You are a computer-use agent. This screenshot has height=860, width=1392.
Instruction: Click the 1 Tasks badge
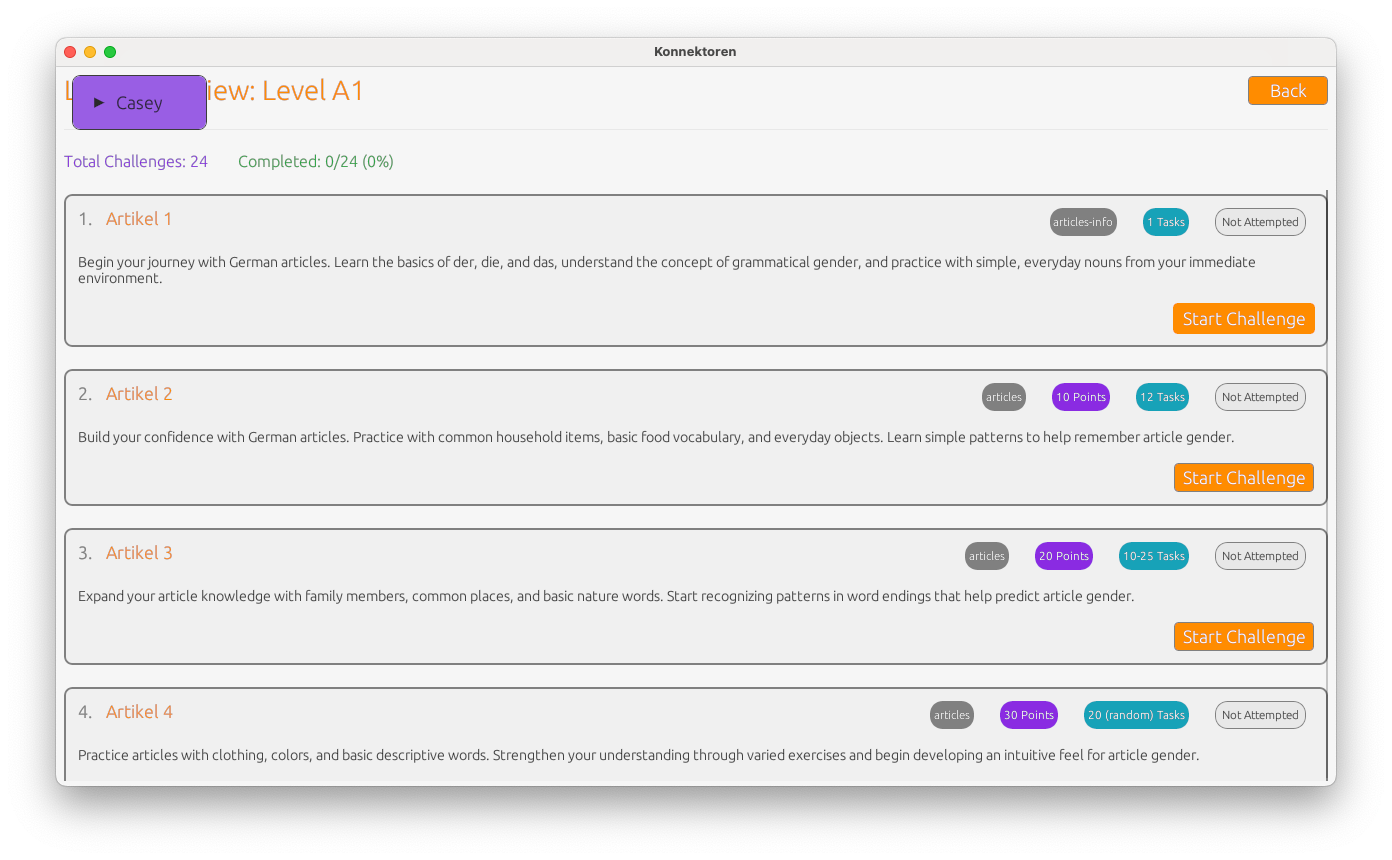point(1166,222)
